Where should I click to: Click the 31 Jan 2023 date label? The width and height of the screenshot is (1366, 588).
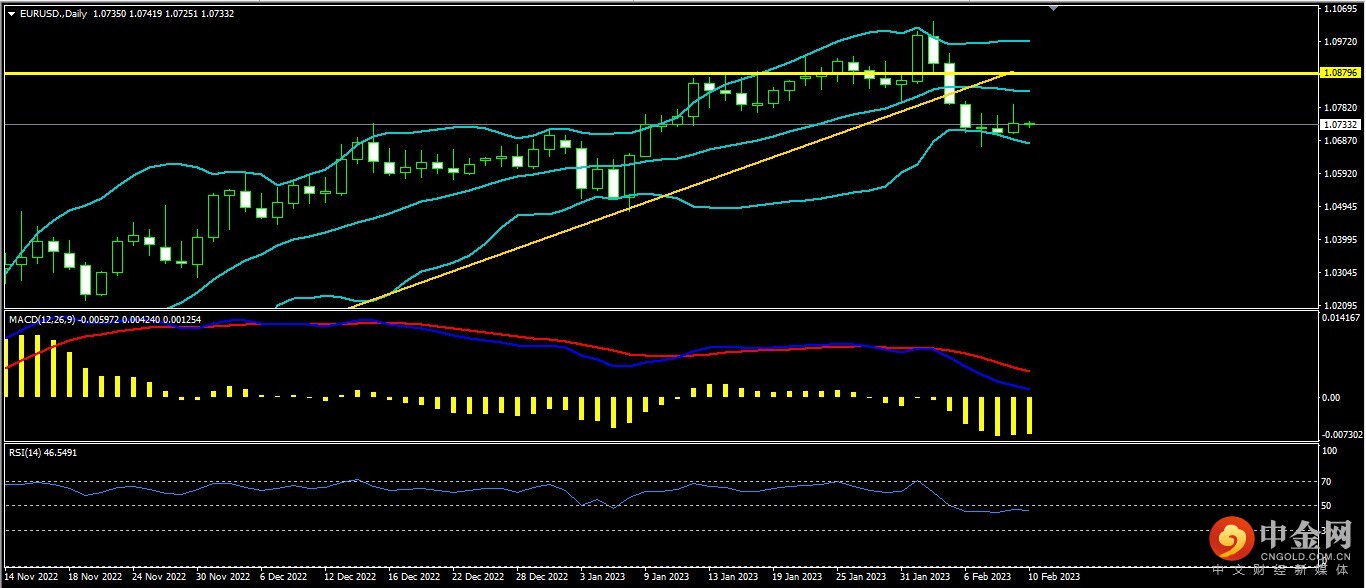pyautogui.click(x=925, y=577)
